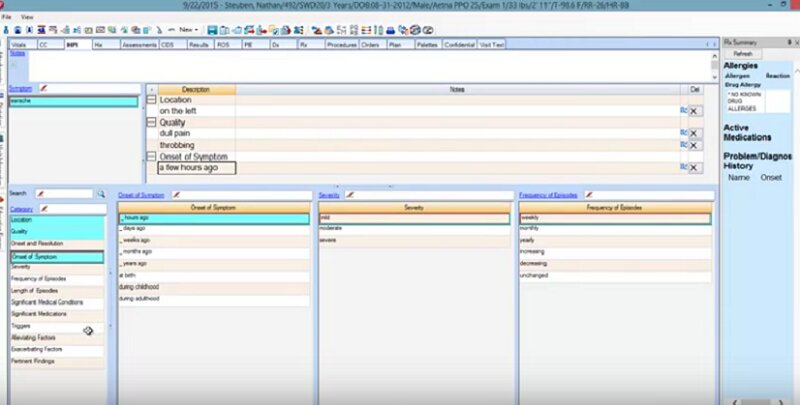Collapse the Location group
Viewport: 800px width, 405px height.
coord(151,100)
